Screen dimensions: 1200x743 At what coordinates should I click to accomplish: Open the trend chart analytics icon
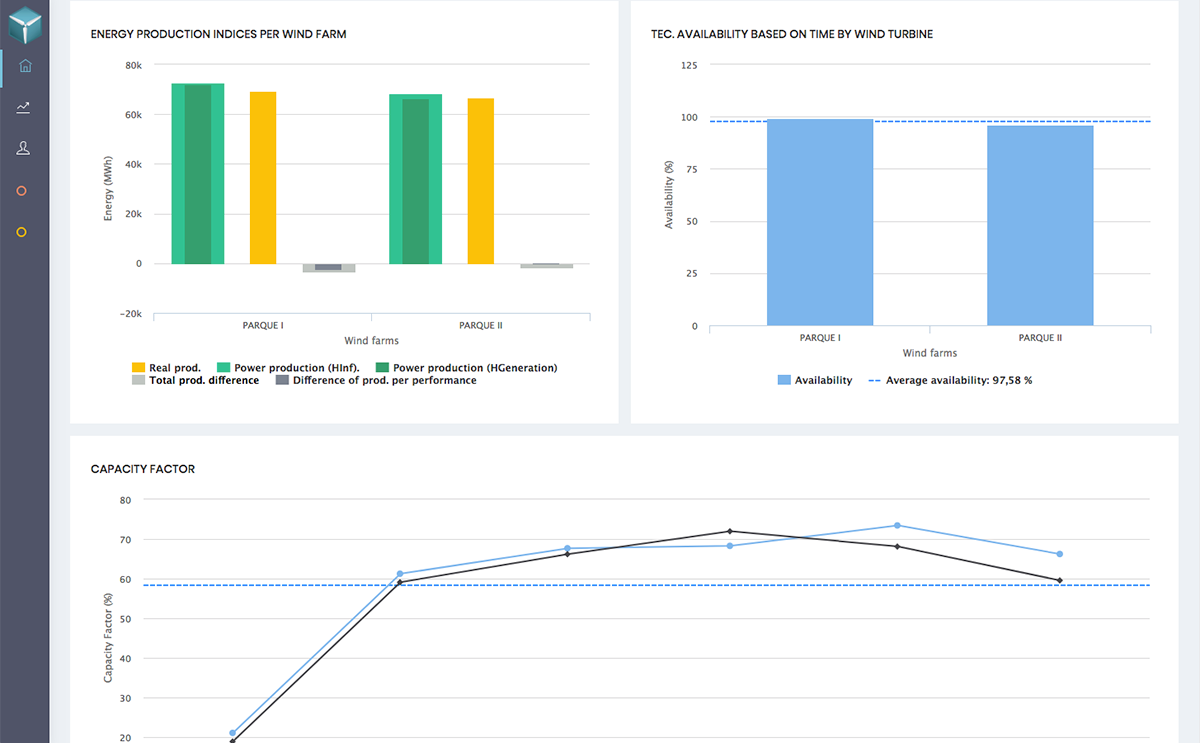(24, 108)
